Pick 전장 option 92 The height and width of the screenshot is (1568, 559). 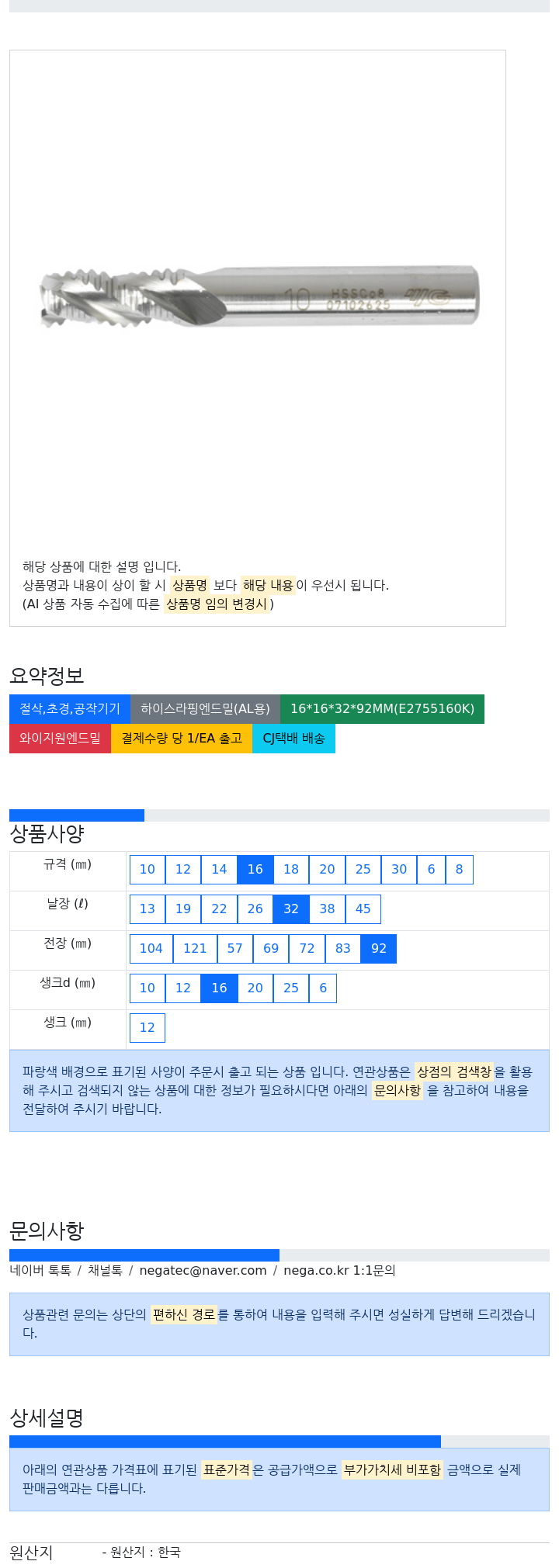(x=379, y=949)
